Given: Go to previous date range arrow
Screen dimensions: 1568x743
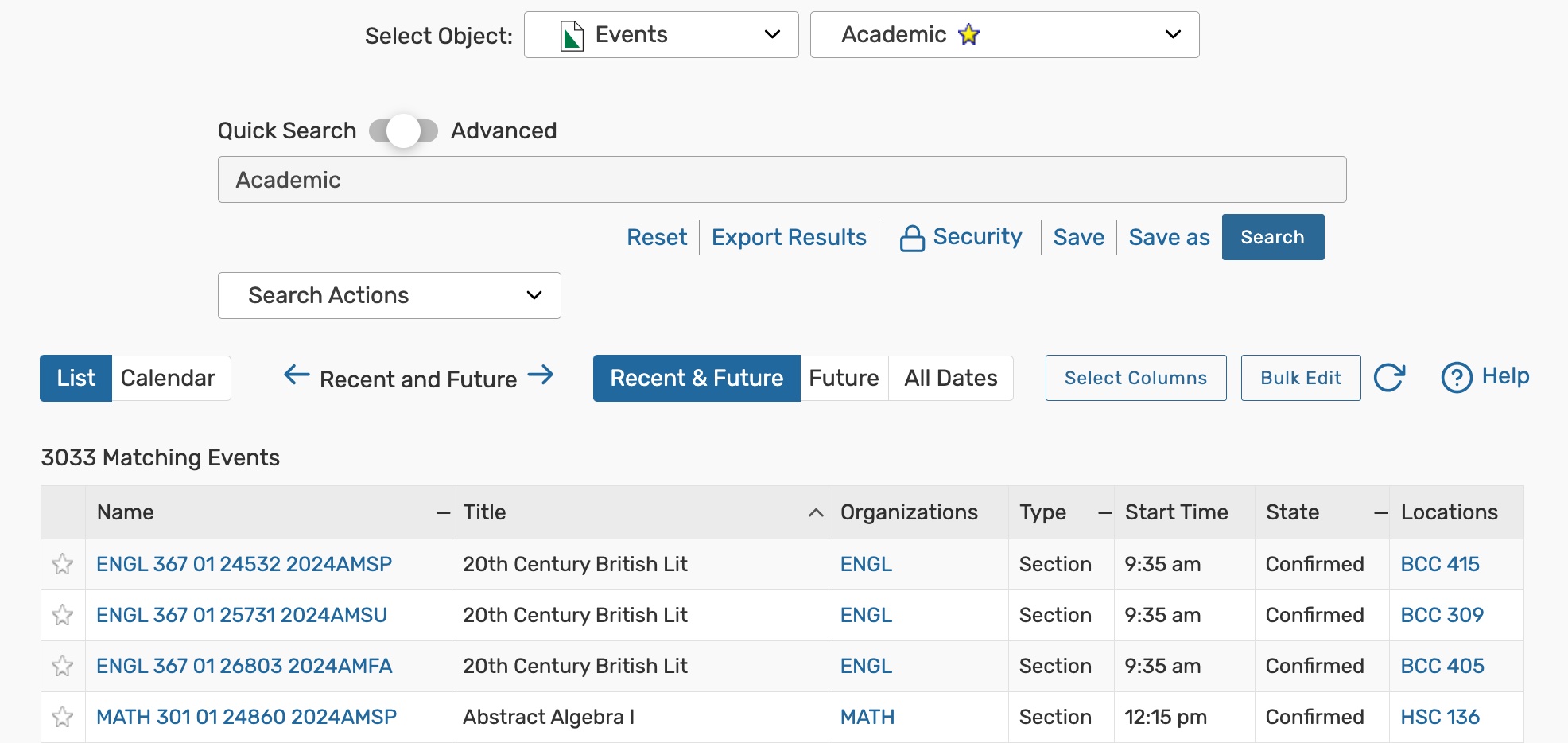Looking at the screenshot, I should [297, 375].
